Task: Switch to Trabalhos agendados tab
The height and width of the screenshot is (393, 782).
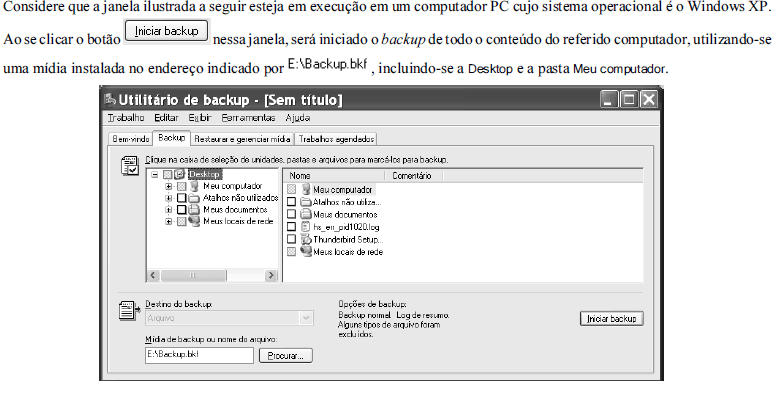Action: 337,139
